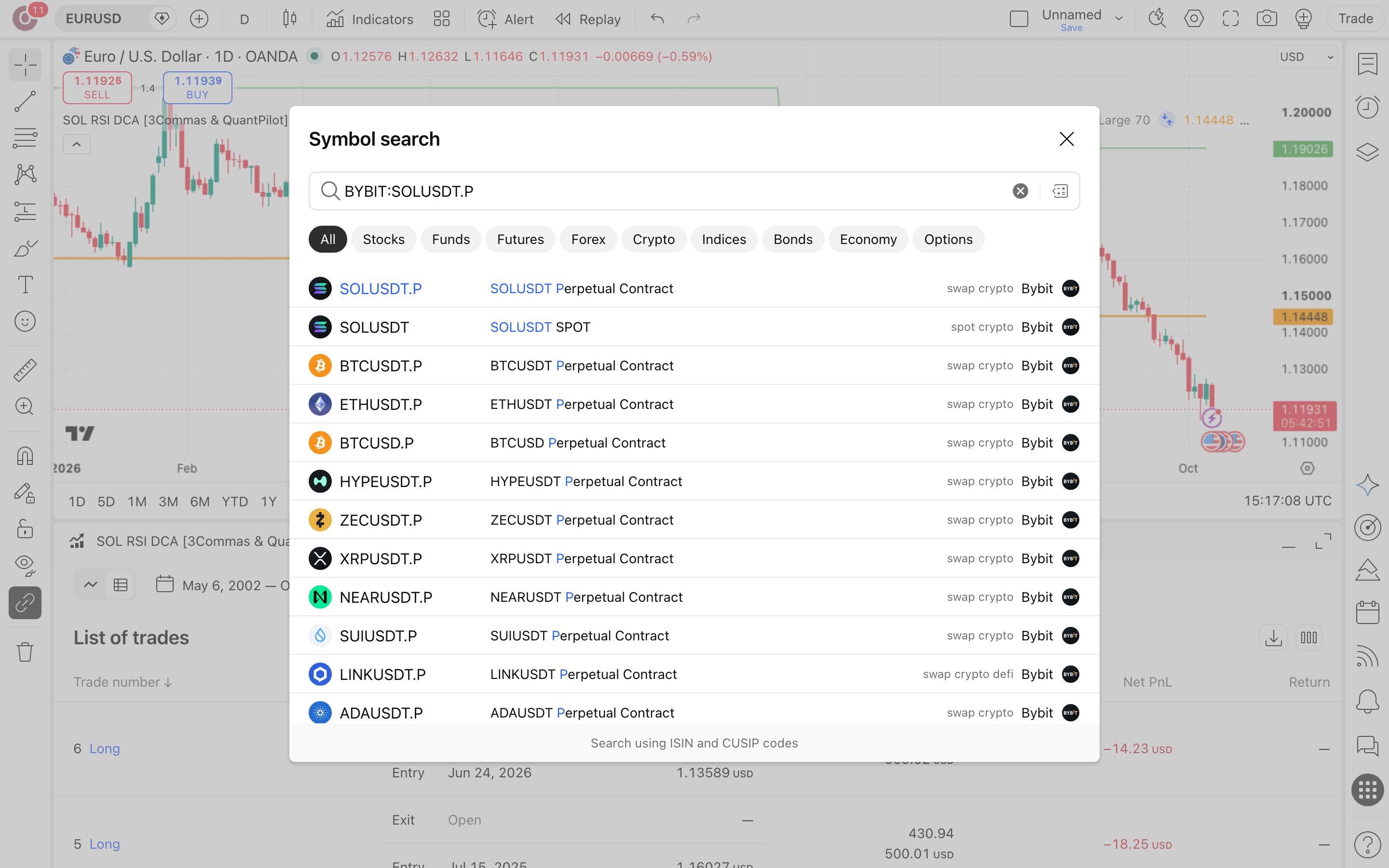Click the Indicators button
Screen dimensions: 1389x868
pyautogui.click(x=369, y=19)
